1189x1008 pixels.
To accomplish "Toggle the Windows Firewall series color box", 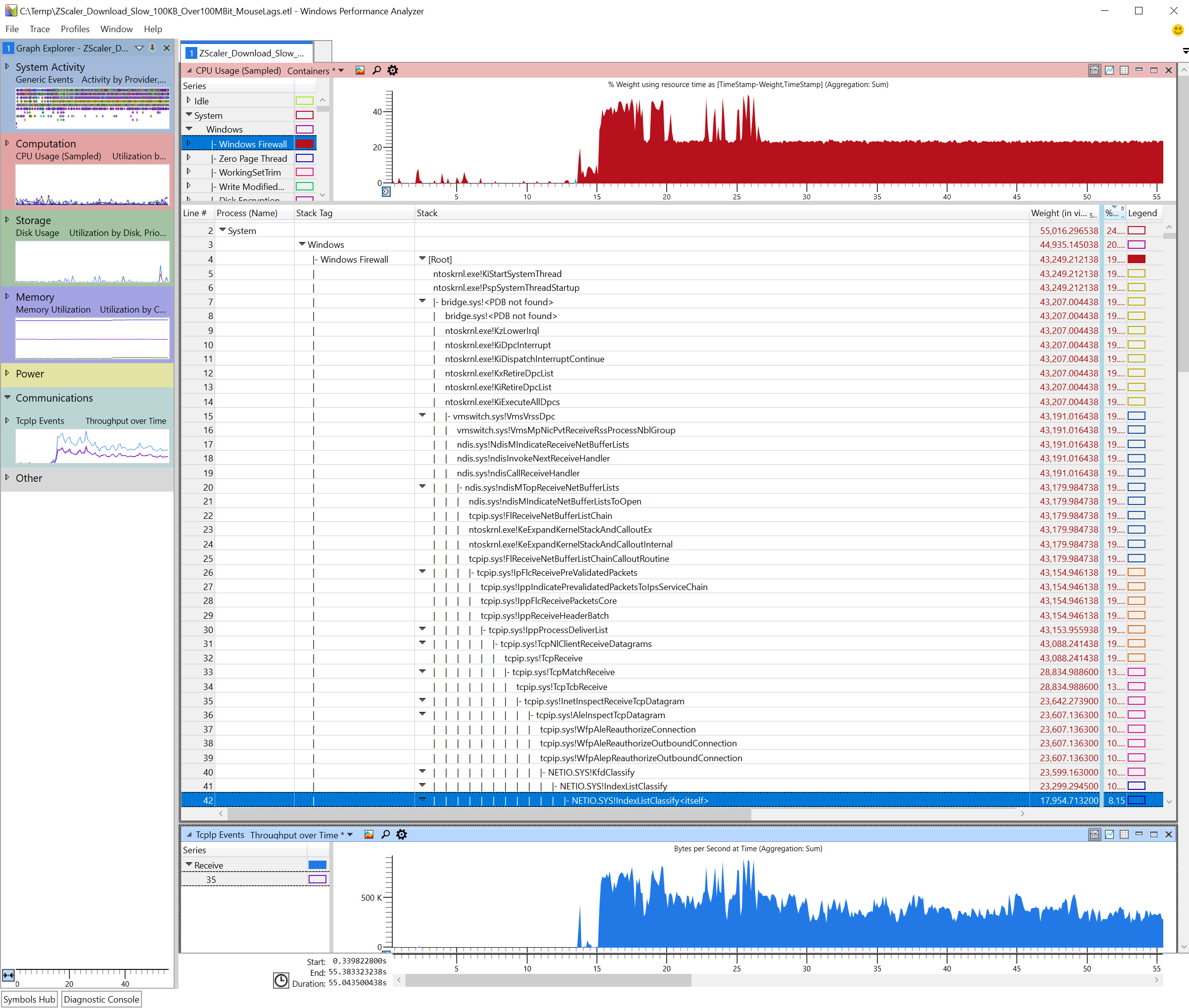I will click(305, 144).
